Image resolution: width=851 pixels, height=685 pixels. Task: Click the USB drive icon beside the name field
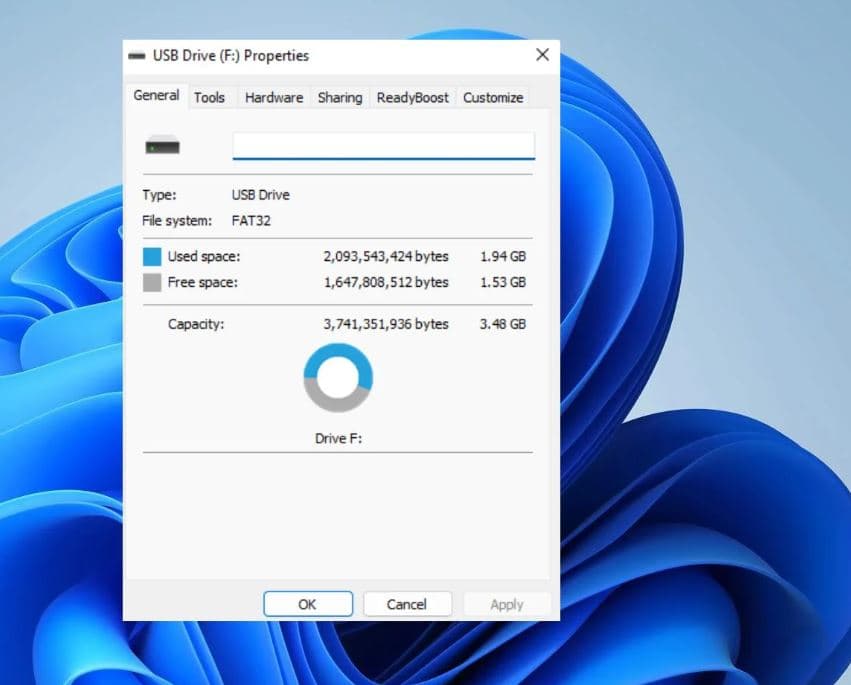(x=162, y=147)
